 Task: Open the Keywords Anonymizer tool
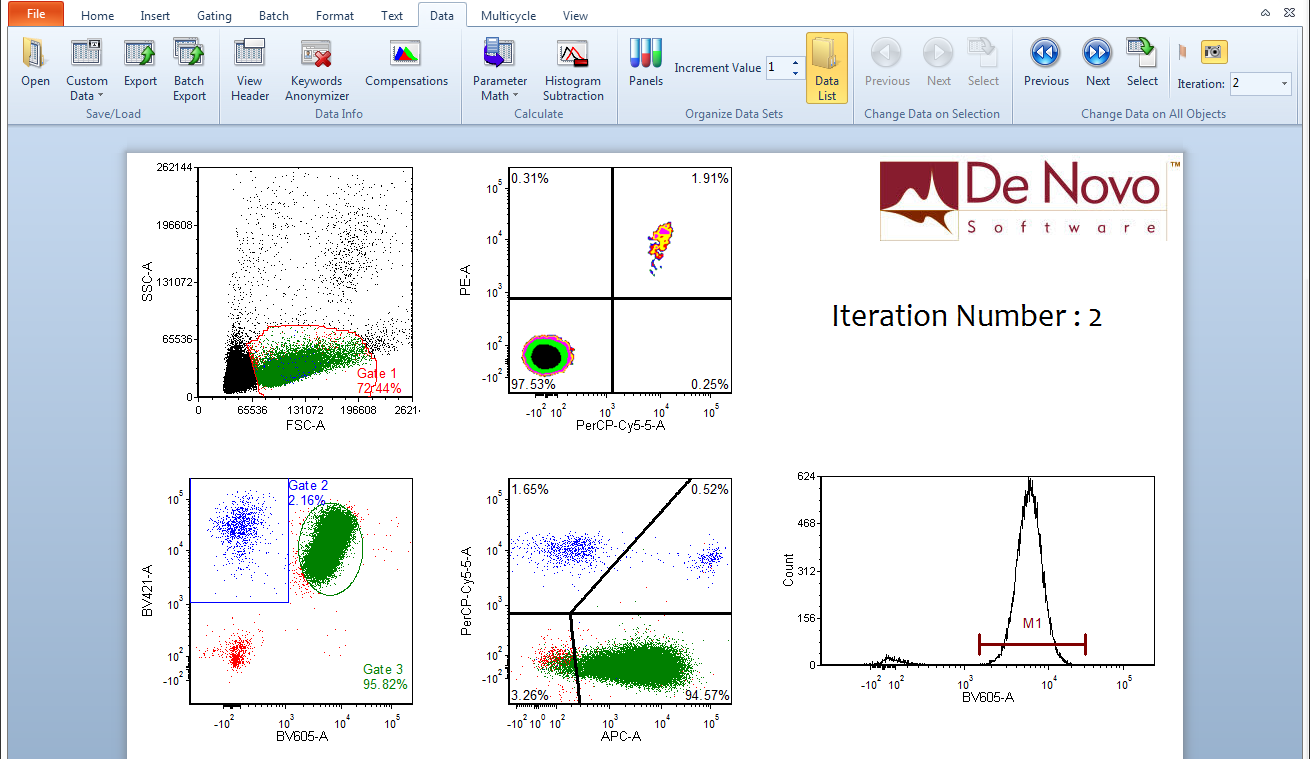317,69
